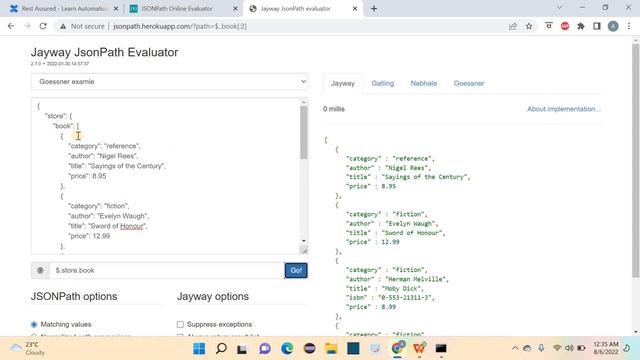The width and height of the screenshot is (640, 360).
Task: Close the JSONPath Online Evaluator tab
Action: (x=236, y=9)
